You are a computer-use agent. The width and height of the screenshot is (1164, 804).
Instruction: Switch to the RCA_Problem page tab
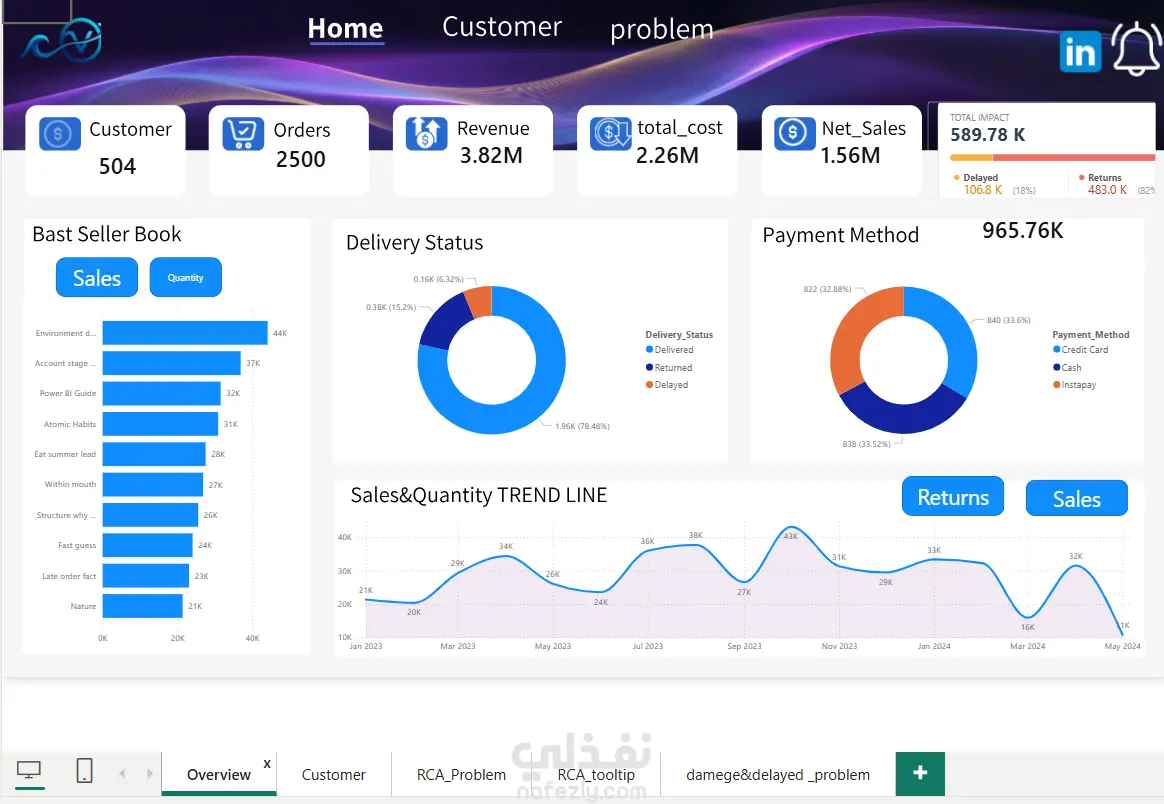pos(461,774)
